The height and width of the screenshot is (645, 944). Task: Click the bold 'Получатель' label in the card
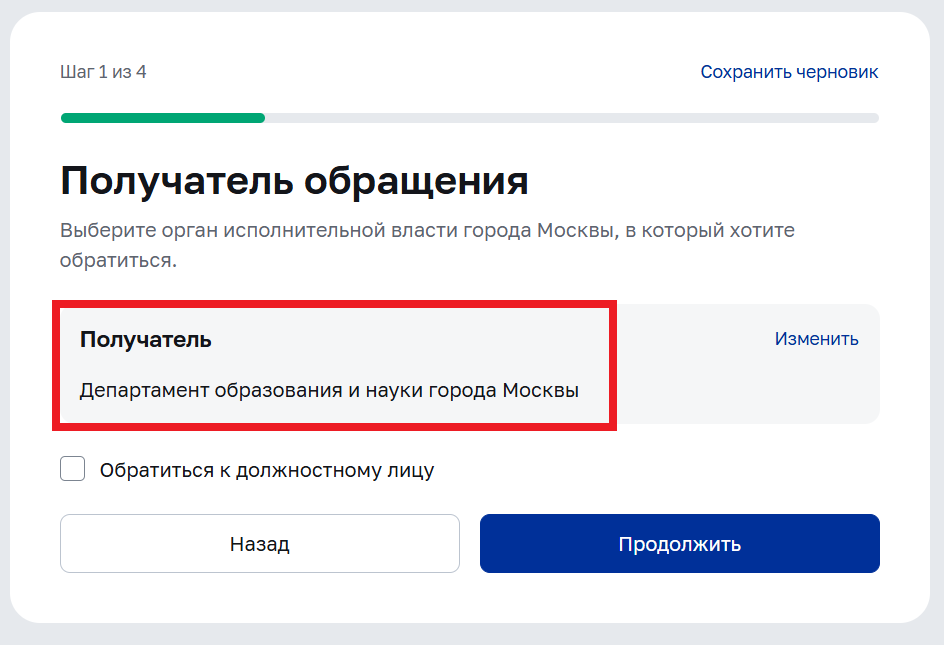coord(145,339)
